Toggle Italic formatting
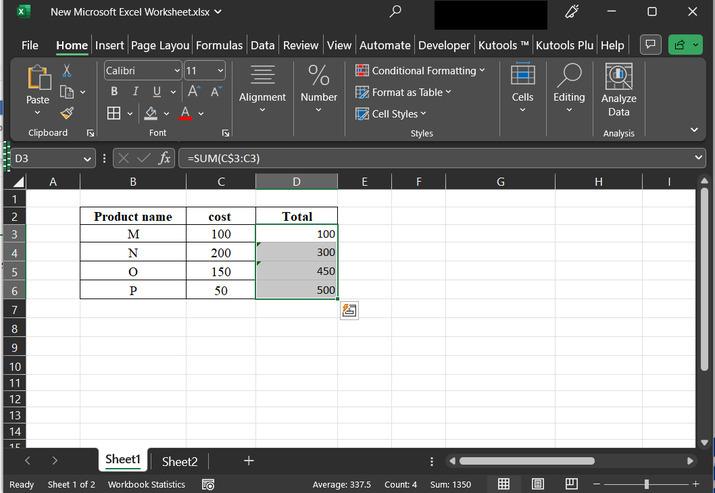This screenshot has width=715, height=493. 134,92
